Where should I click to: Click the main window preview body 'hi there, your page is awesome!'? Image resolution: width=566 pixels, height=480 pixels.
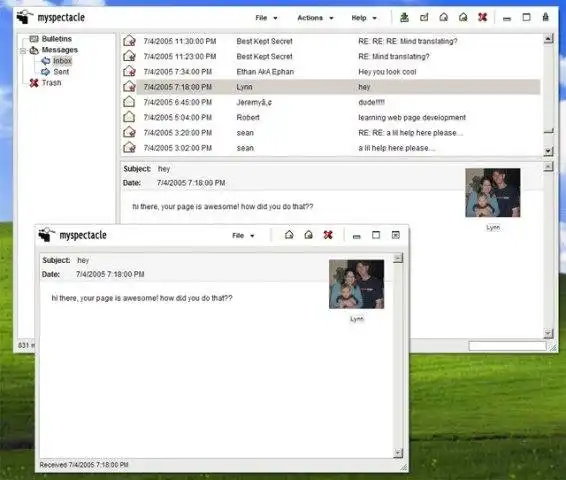point(223,206)
